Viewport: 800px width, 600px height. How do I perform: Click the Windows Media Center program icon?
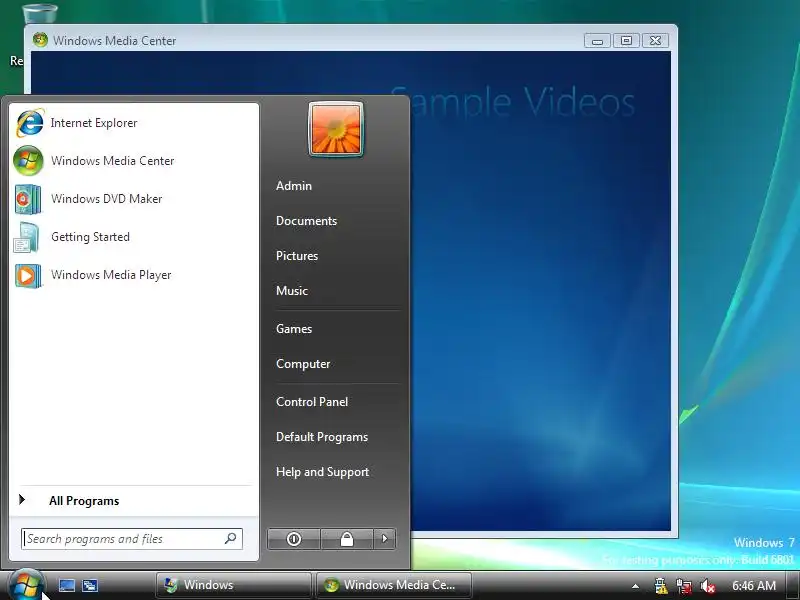(29, 161)
